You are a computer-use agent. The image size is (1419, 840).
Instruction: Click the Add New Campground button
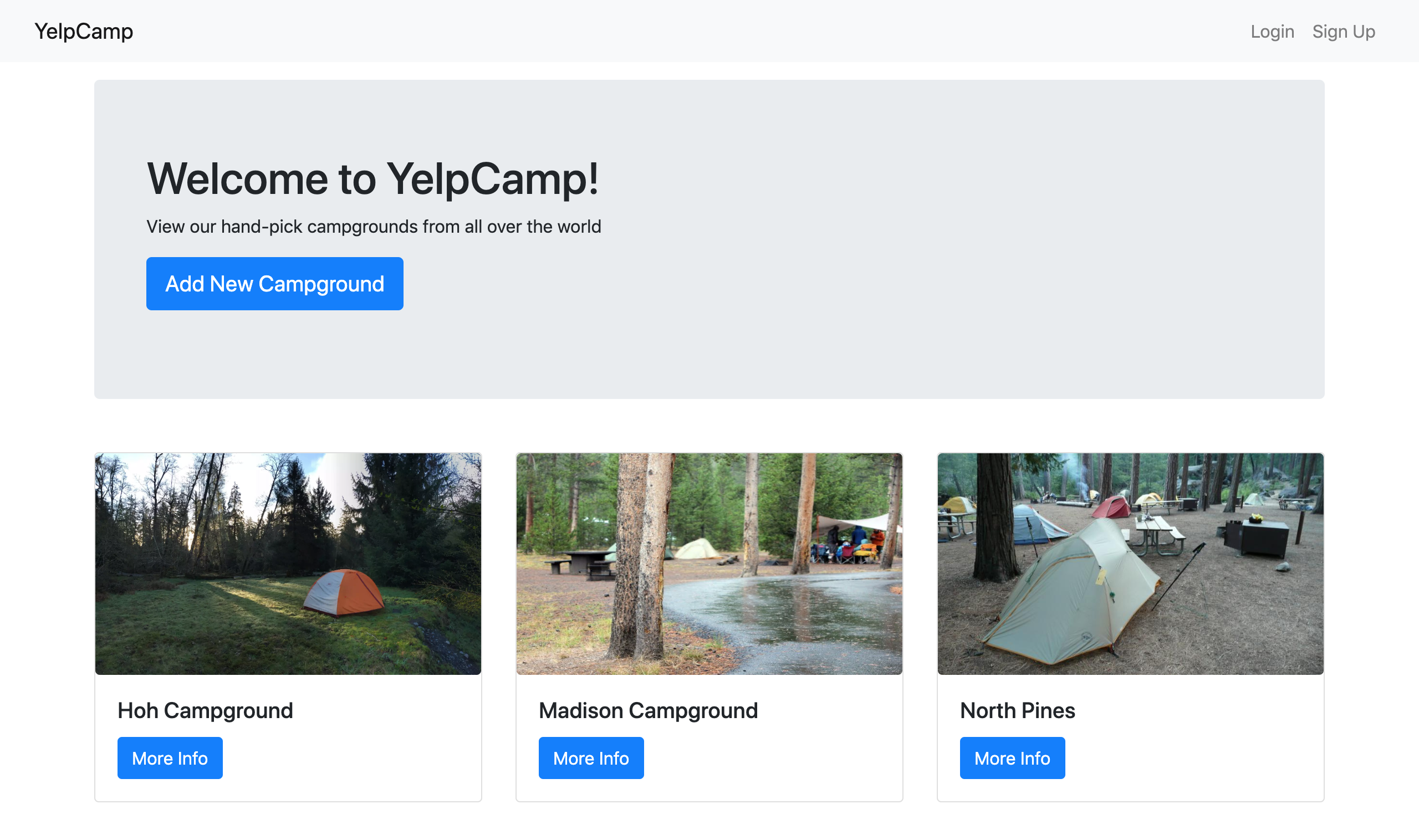click(274, 283)
